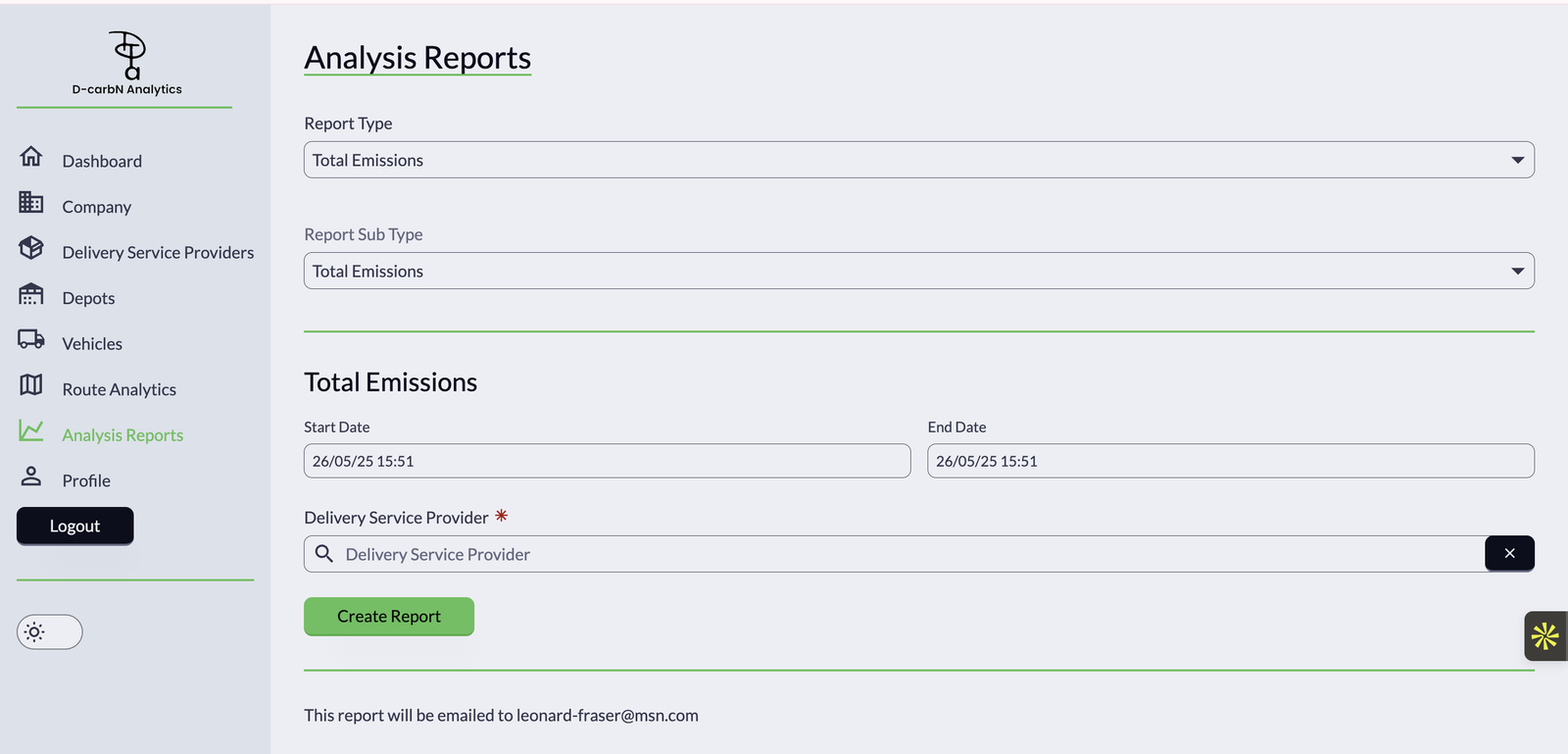This screenshot has width=1568, height=754.
Task: Click the Logout button
Action: [75, 527]
